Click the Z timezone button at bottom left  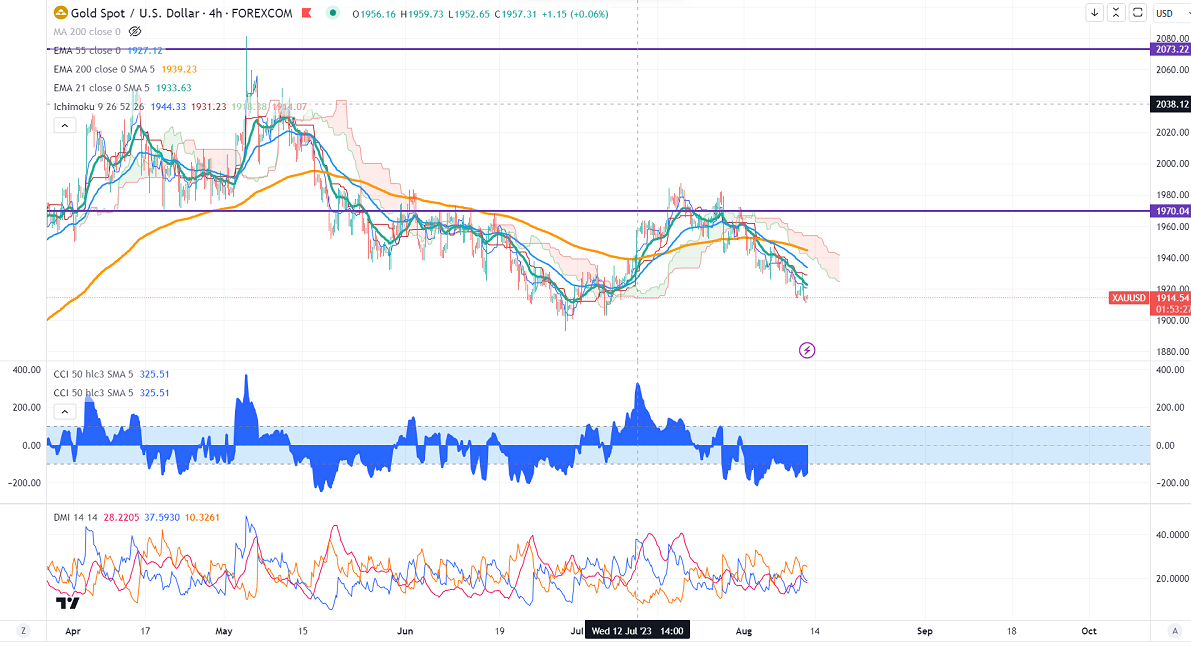coord(22,631)
